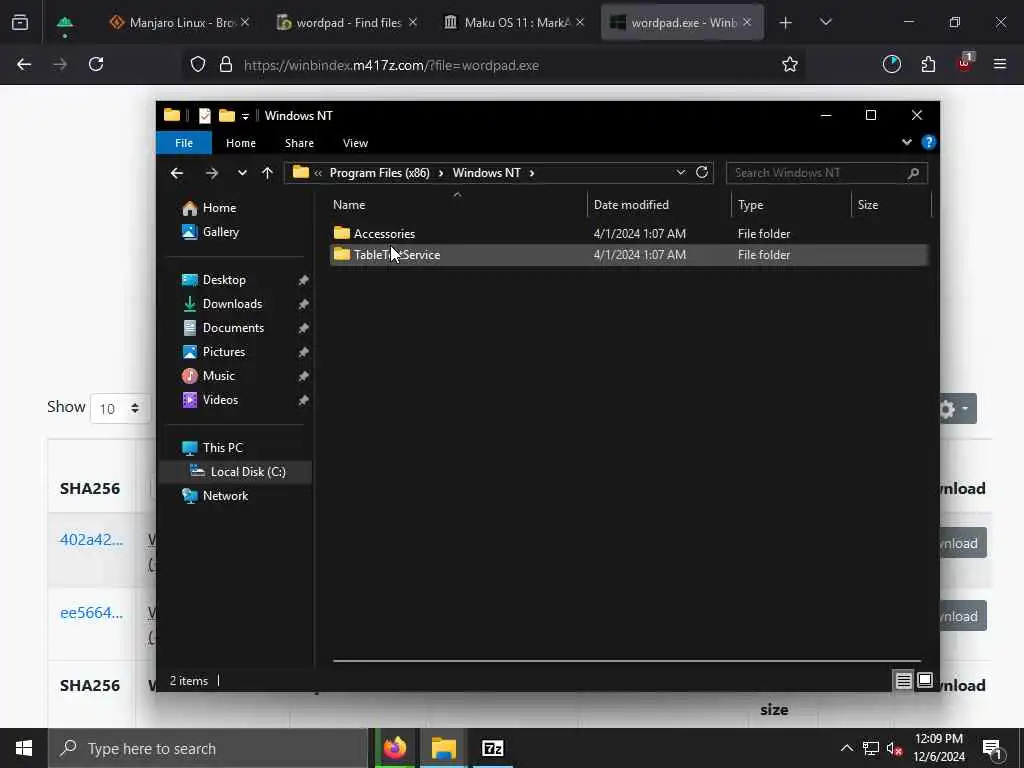Screen dimensions: 1024x768
Task: Switch to details view icon
Action: [903, 681]
